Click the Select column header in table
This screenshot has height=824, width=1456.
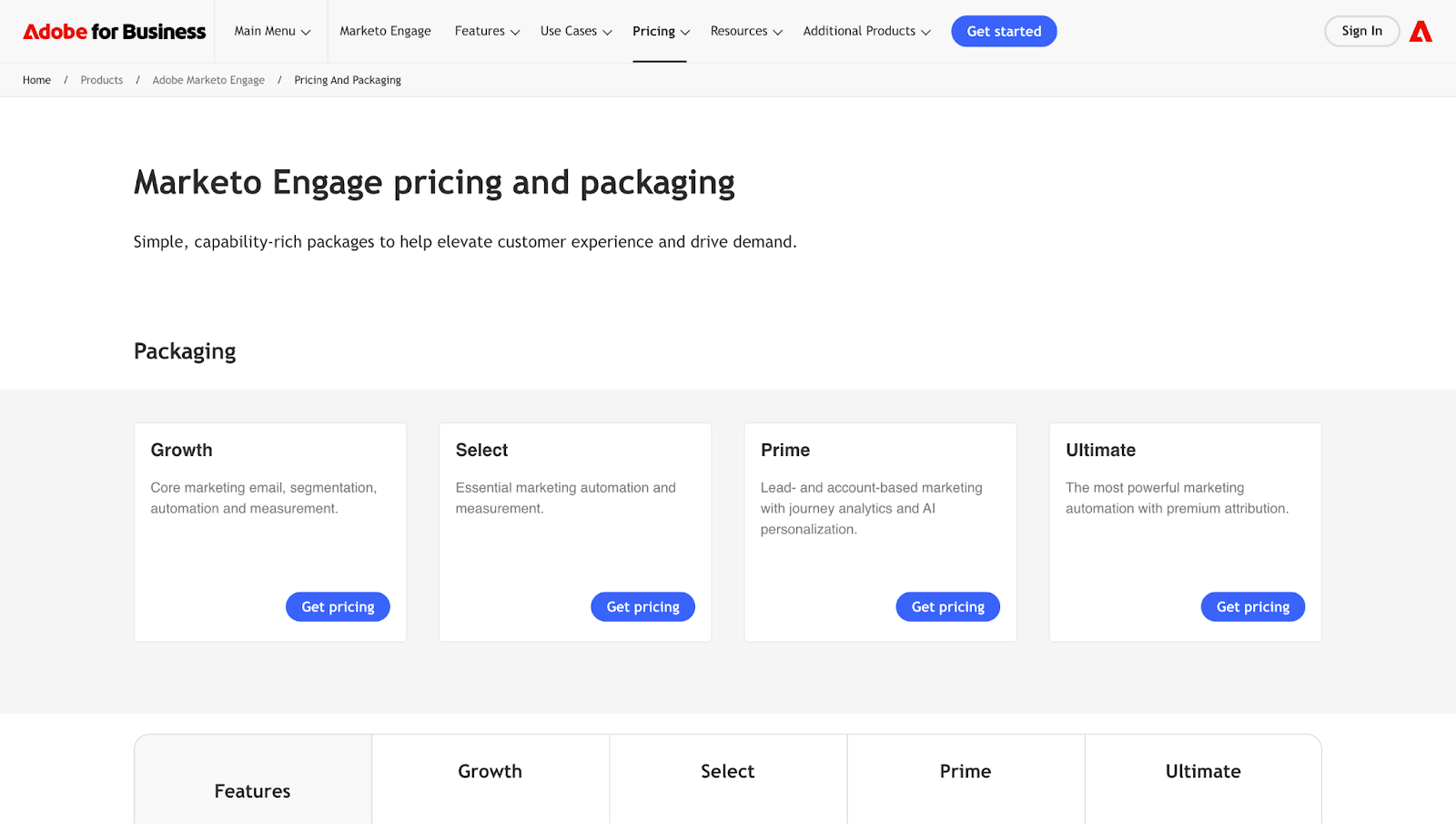click(x=727, y=771)
